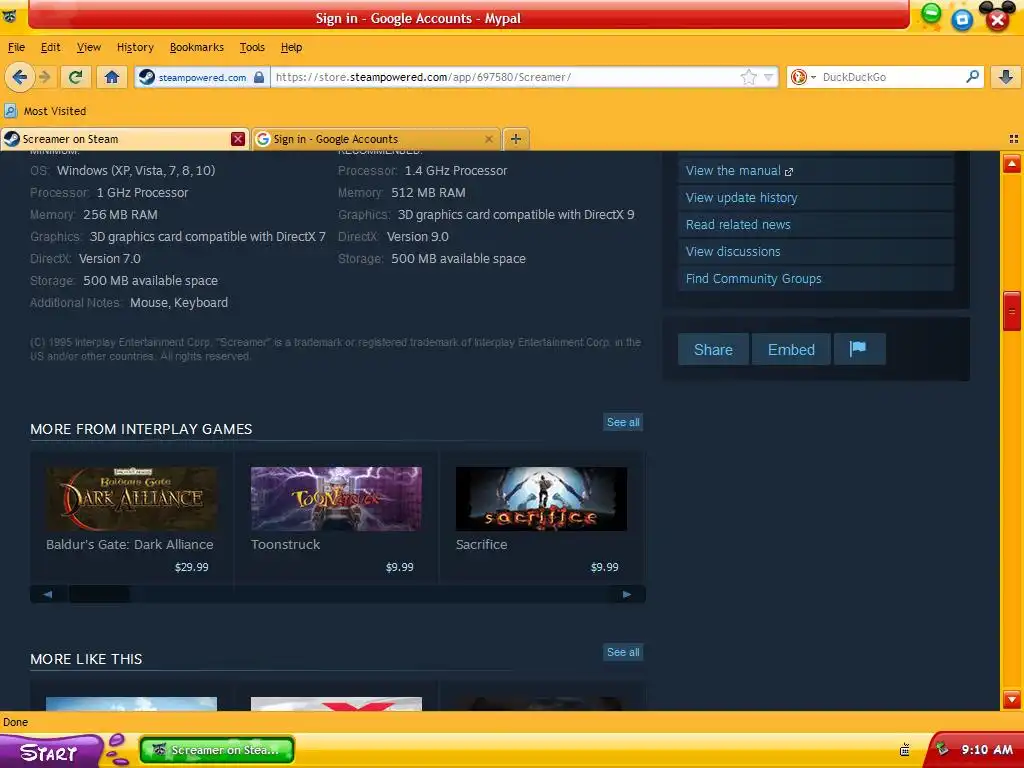Image resolution: width=1024 pixels, height=768 pixels.
Task: Open the View menu
Action: tap(89, 47)
